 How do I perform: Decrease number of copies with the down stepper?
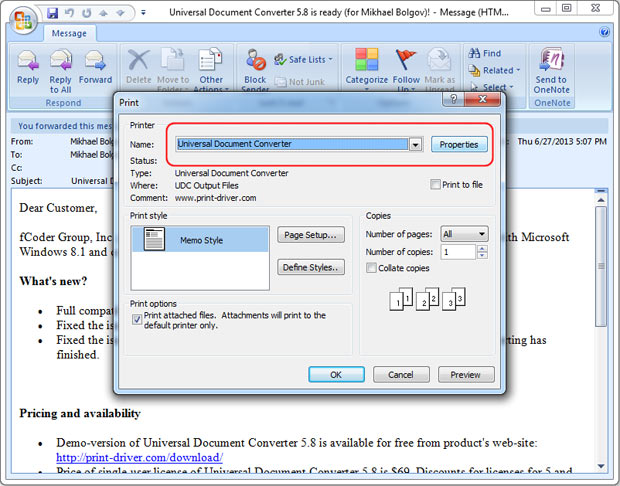click(482, 255)
